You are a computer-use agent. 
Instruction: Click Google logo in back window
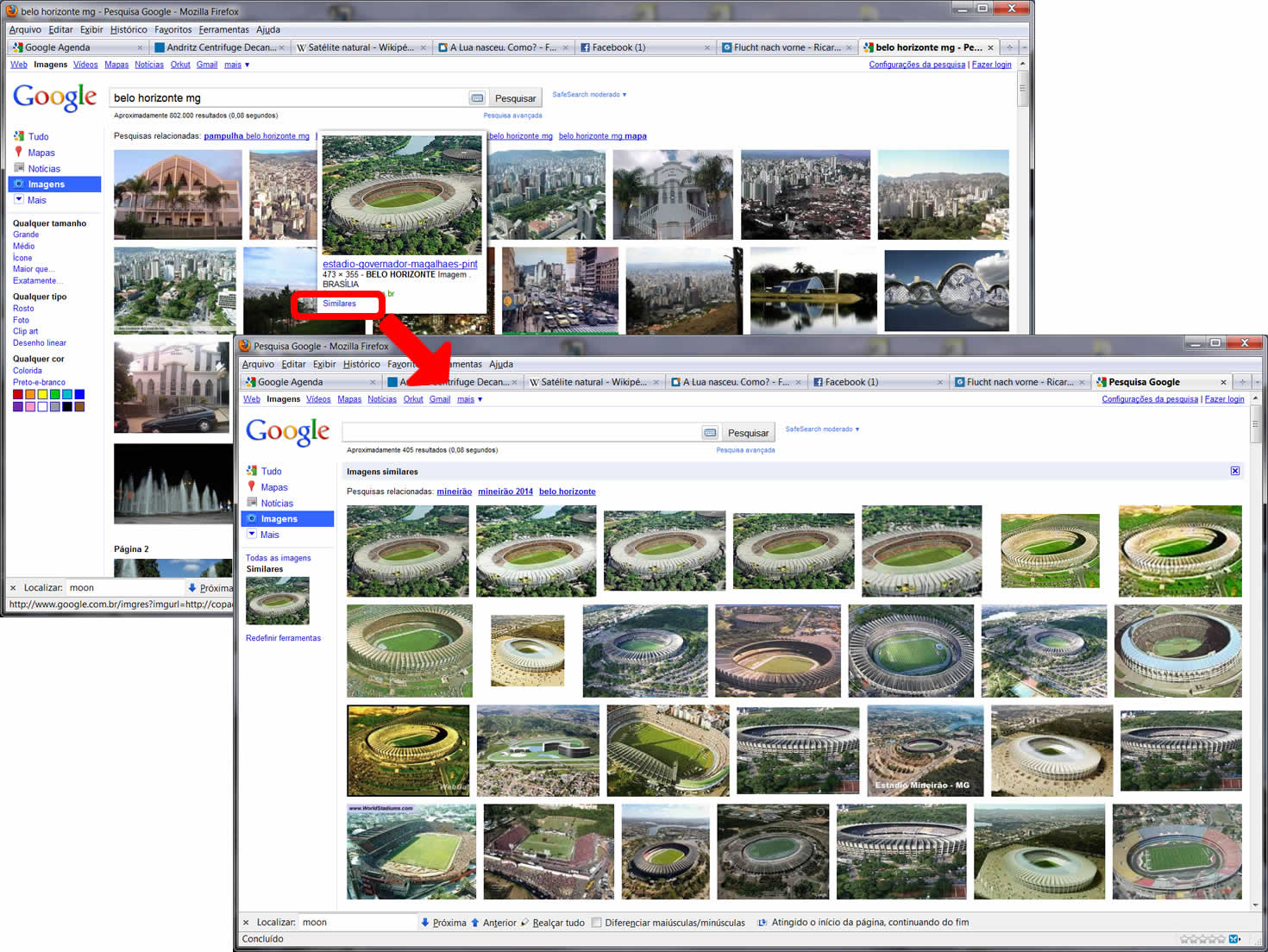[x=55, y=97]
